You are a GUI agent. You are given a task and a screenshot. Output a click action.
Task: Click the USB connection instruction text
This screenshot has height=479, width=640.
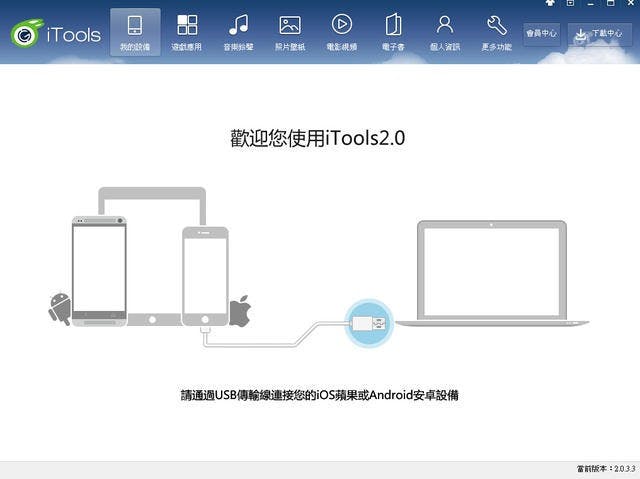coord(320,395)
